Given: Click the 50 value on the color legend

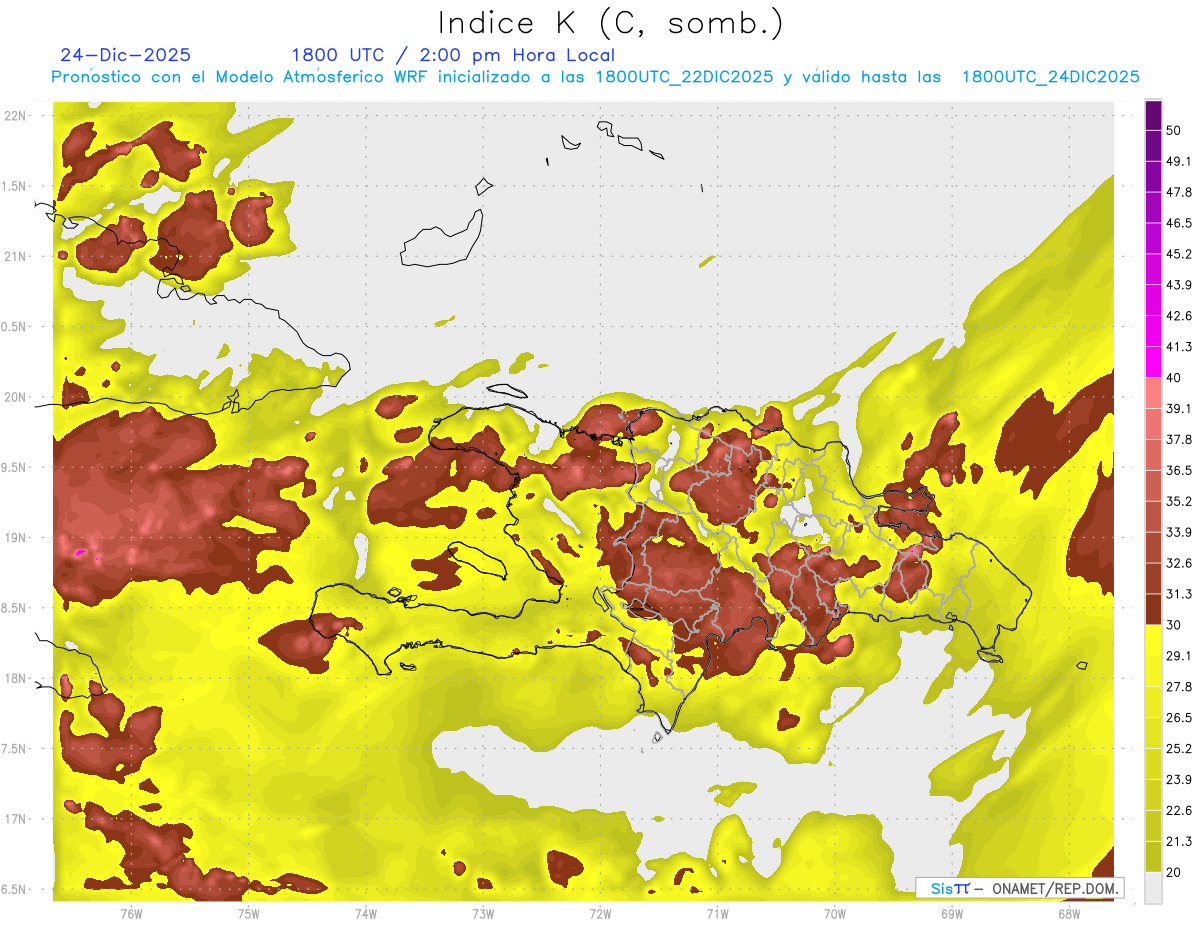Looking at the screenshot, I should [1174, 131].
